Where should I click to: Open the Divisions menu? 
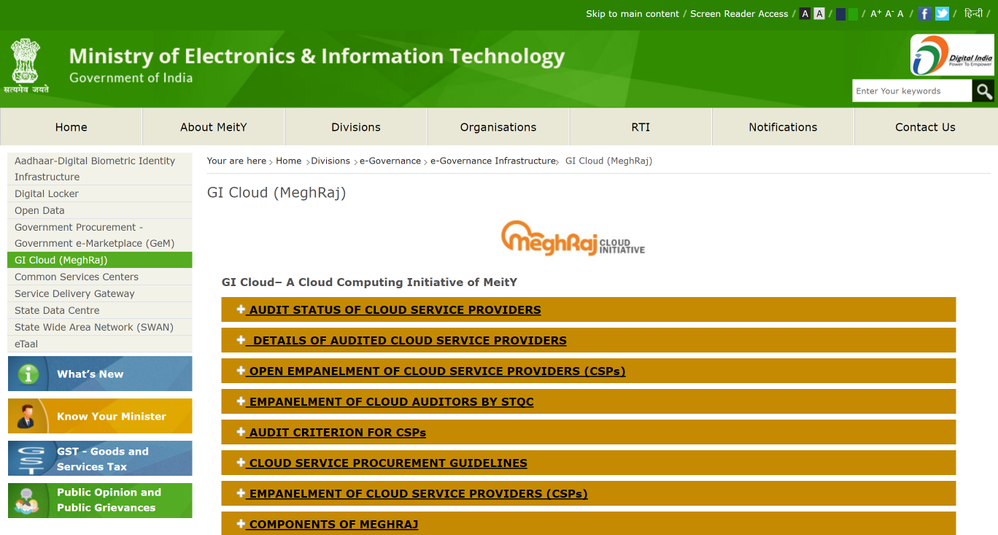[356, 127]
